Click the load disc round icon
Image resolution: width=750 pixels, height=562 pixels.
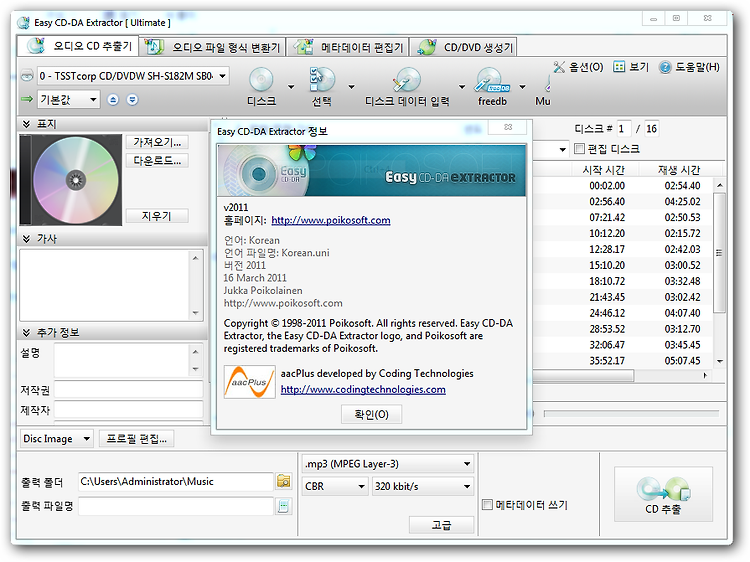pyautogui.click(x=132, y=99)
